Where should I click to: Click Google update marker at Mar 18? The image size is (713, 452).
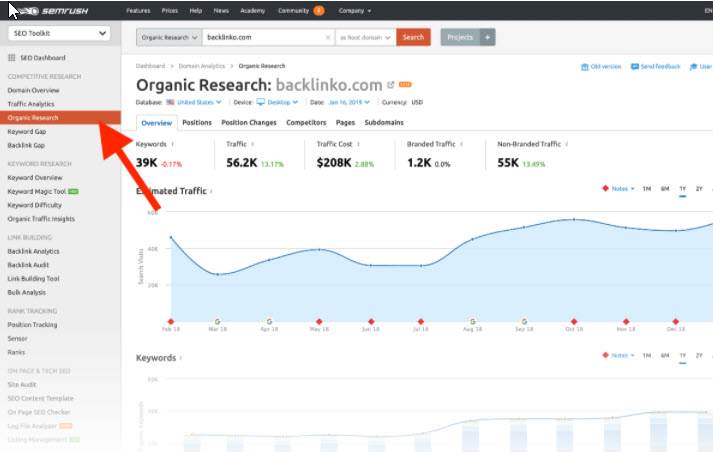(218, 321)
